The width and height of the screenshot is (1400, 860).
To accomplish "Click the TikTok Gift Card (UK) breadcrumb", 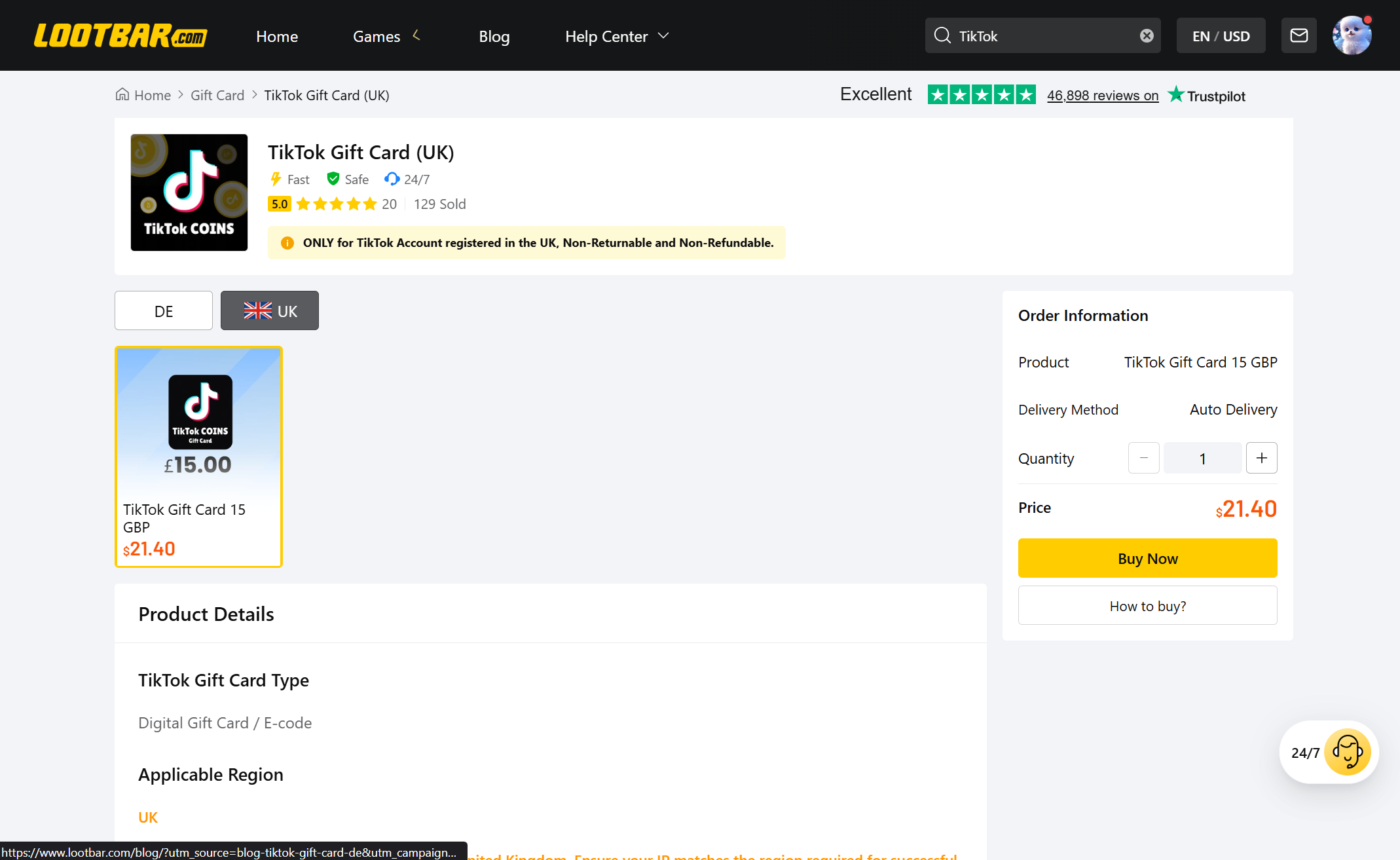I will [327, 95].
